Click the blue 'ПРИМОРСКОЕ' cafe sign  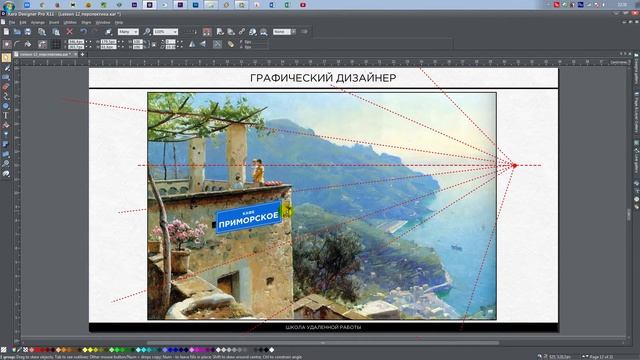click(248, 217)
